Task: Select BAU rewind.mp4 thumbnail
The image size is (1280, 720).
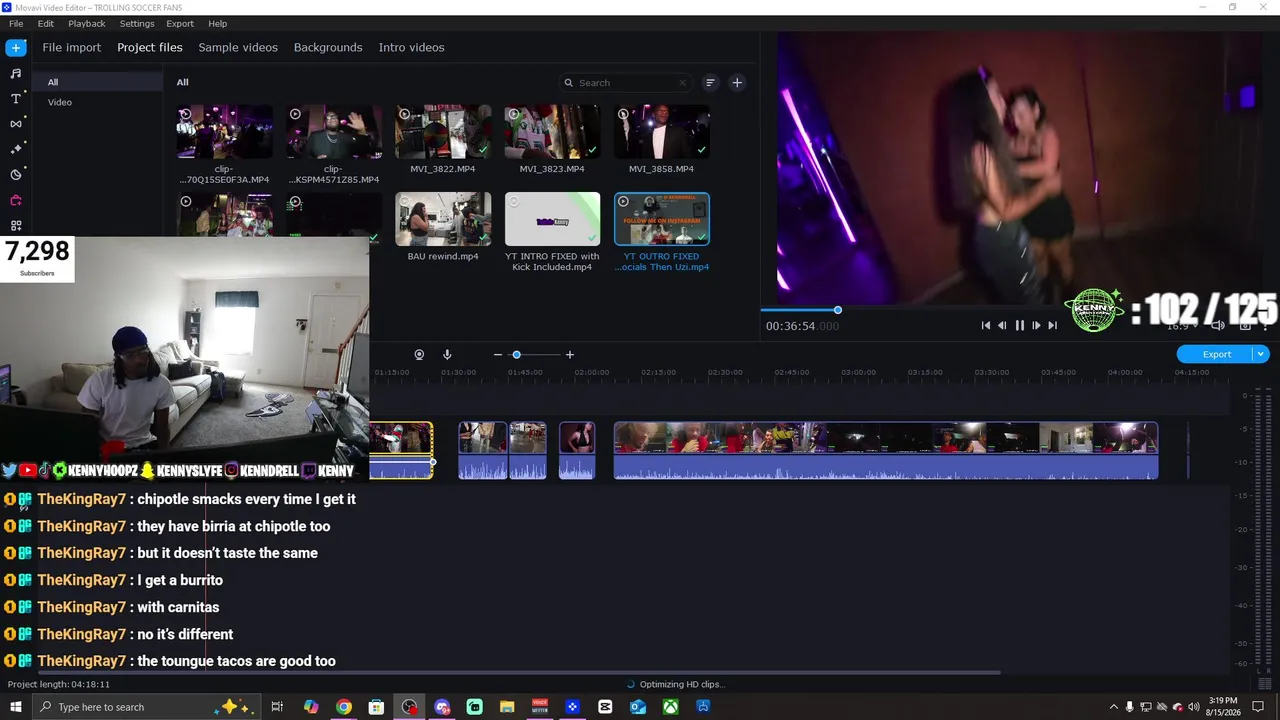Action: (x=443, y=219)
